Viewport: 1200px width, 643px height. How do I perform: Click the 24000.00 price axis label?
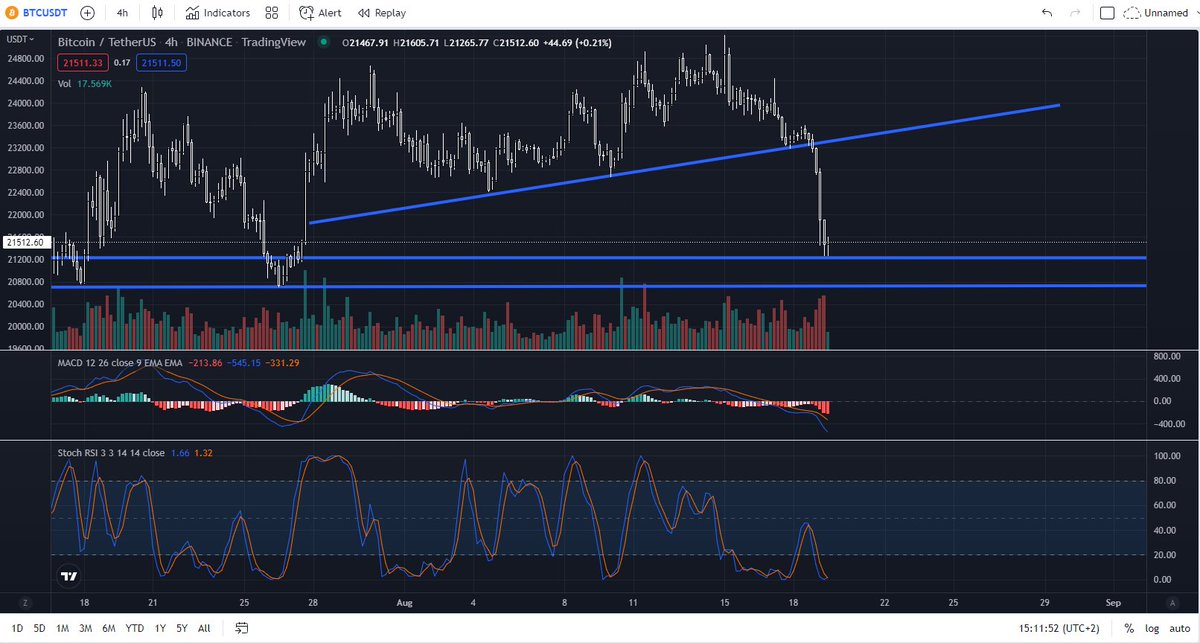[26, 103]
